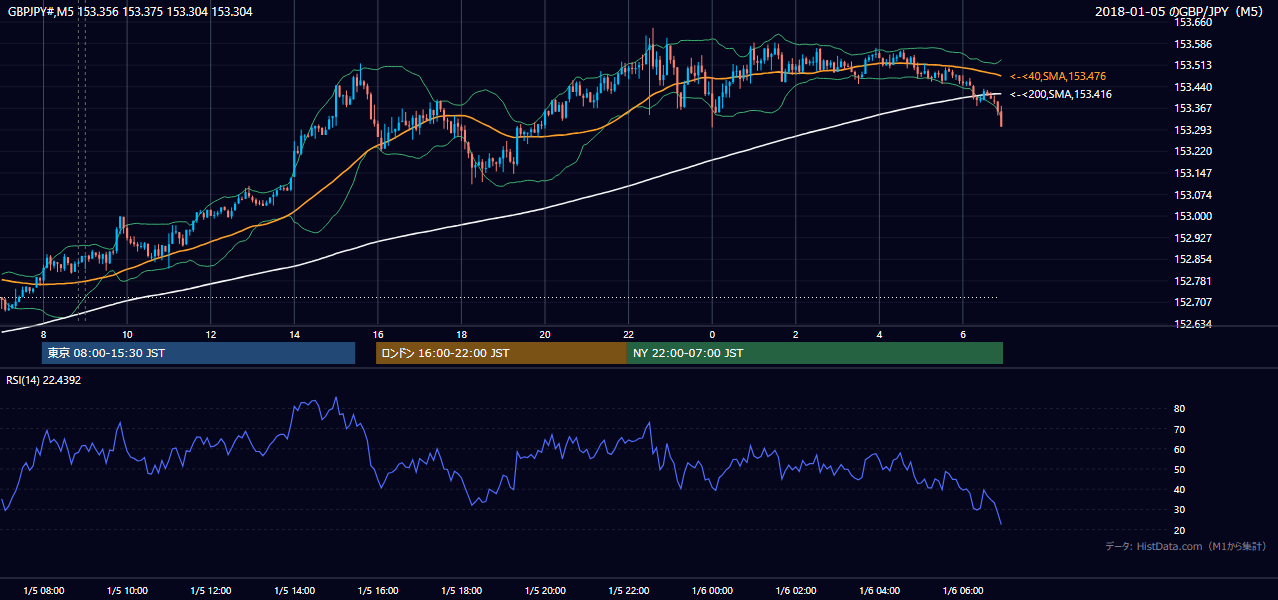This screenshot has width=1278, height=600.
Task: Click price axis value 153.660
Action: 1193,22
